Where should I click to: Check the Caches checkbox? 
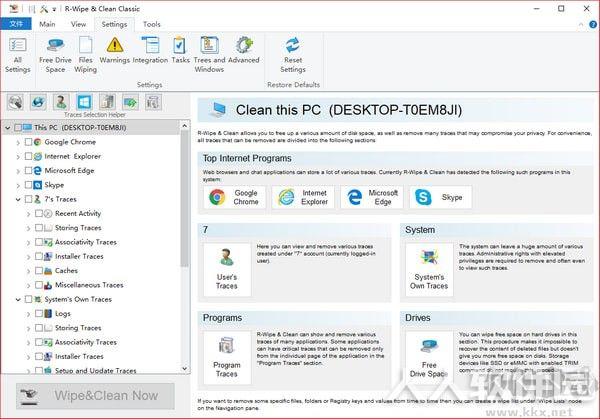(x=39, y=271)
